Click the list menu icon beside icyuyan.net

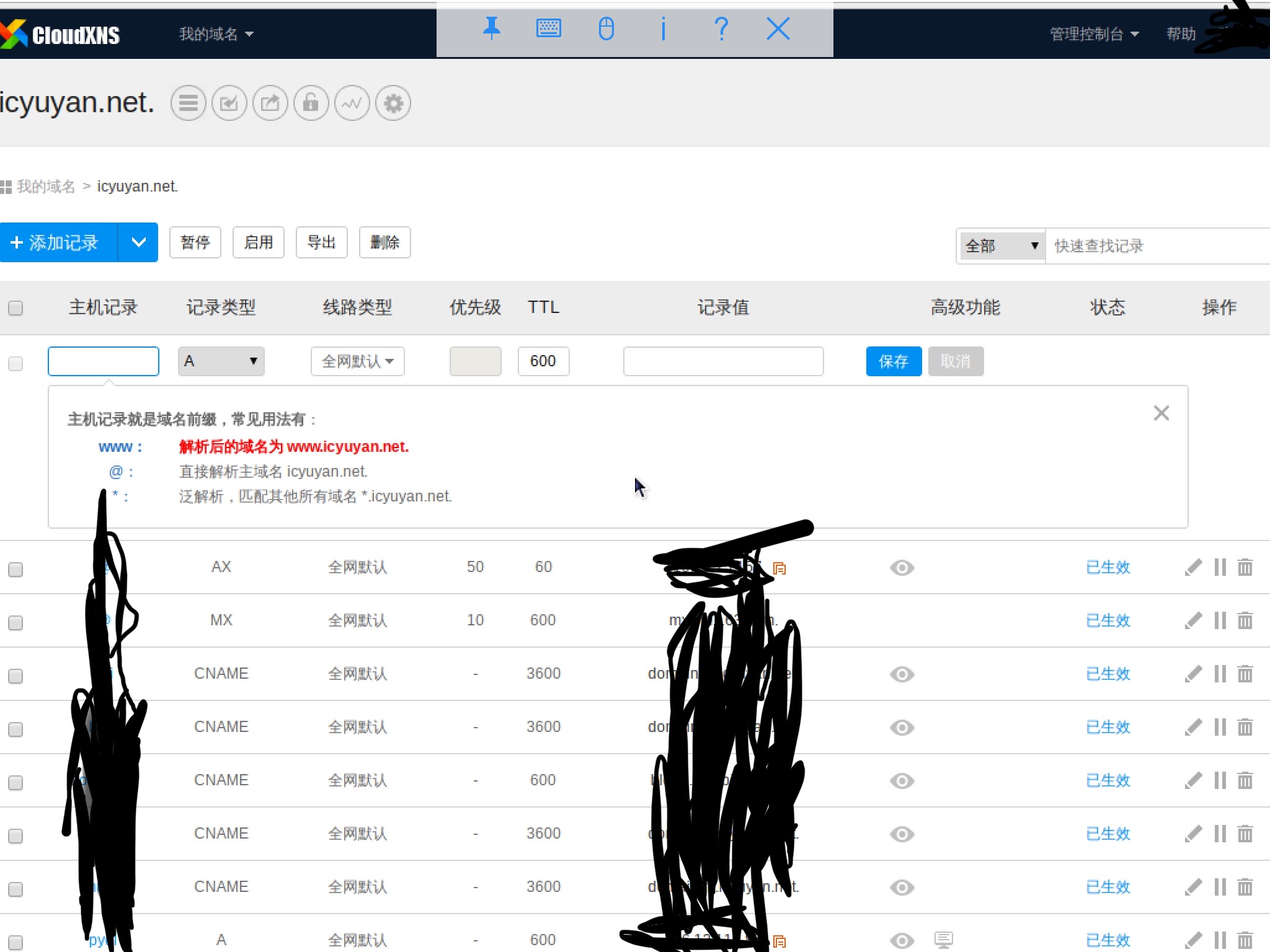[189, 103]
